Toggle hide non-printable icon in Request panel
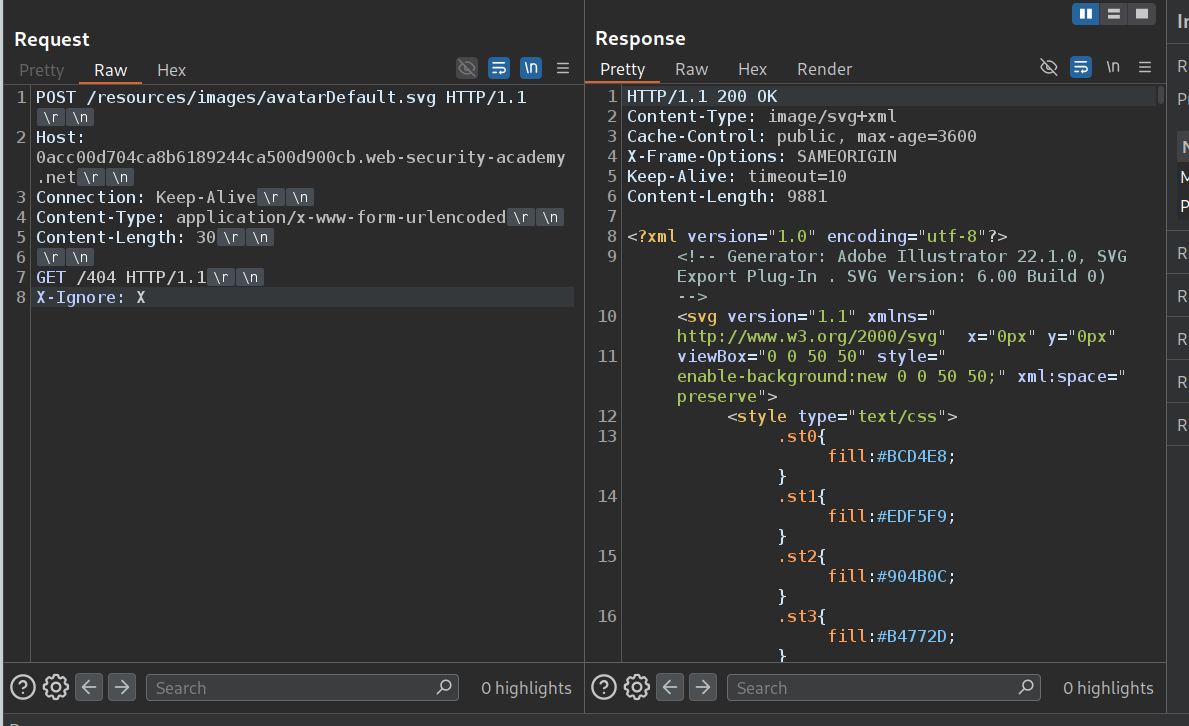This screenshot has width=1189, height=726. (467, 68)
